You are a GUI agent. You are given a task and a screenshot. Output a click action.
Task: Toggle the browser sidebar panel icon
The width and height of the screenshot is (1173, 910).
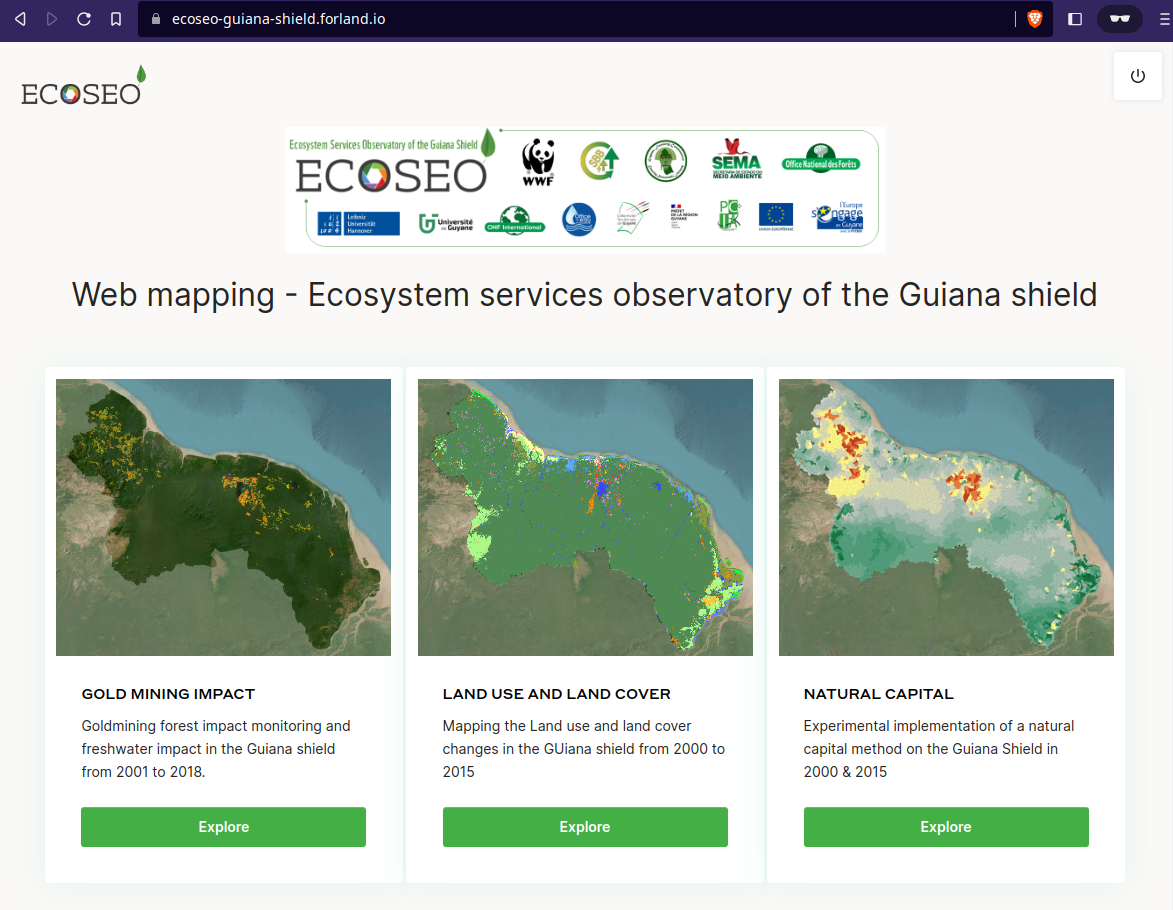[x=1075, y=19]
